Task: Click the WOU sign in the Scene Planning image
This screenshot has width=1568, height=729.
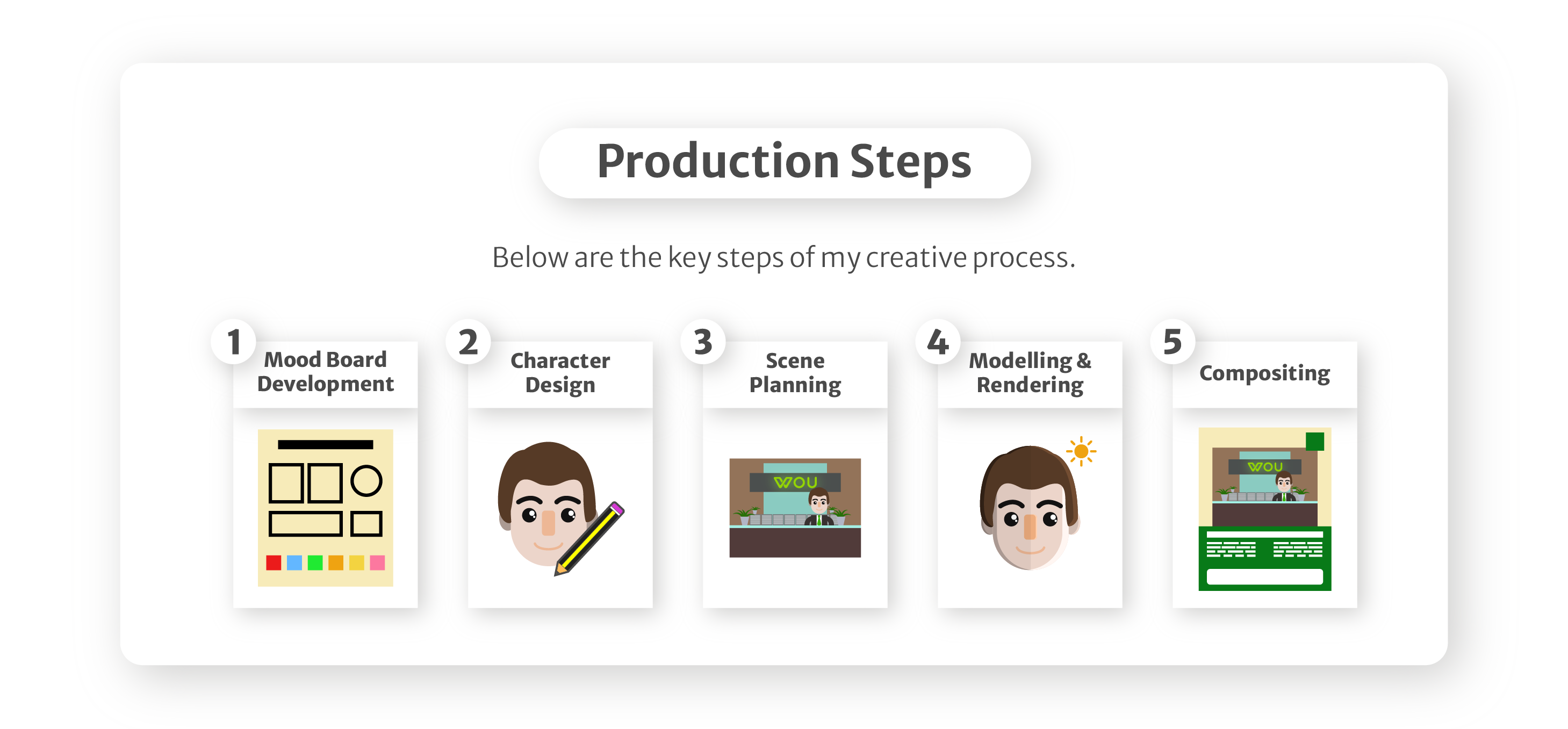Action: [795, 482]
